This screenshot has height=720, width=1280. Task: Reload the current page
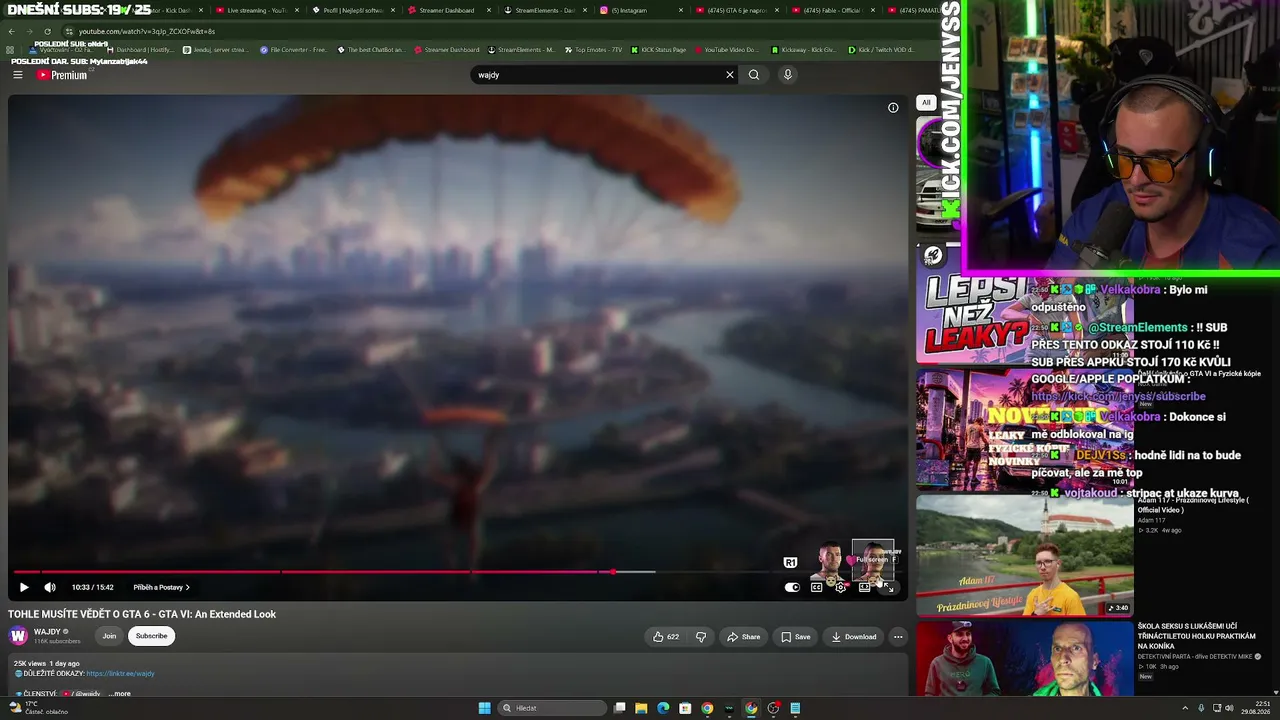point(47,32)
